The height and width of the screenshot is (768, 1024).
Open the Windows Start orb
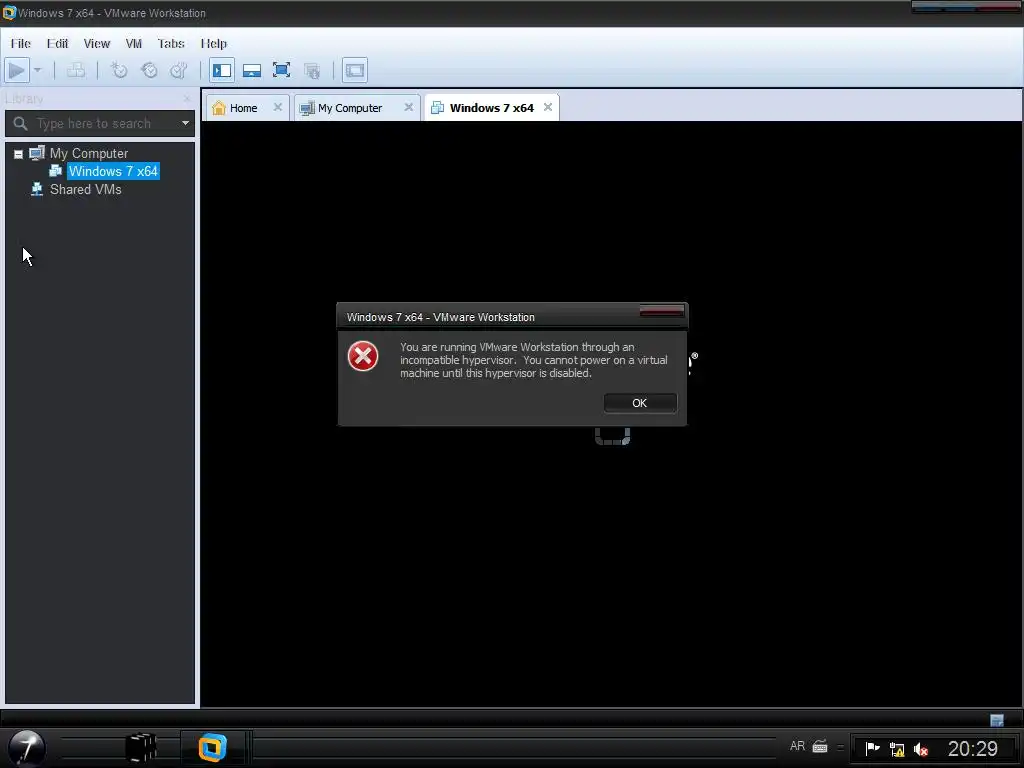[26, 748]
